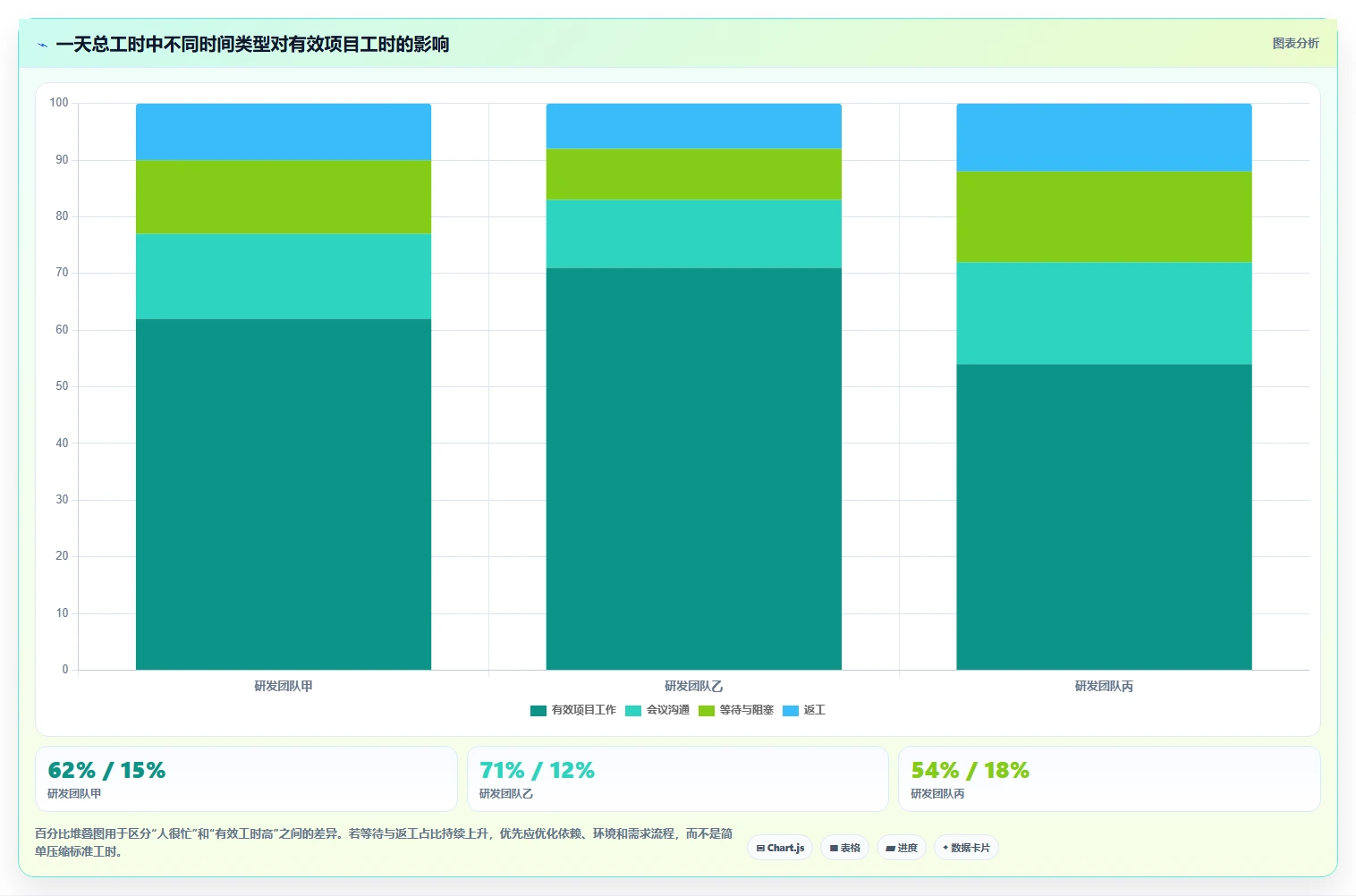Open the 62% / 15% card for 研发团队甲
The image size is (1356, 896).
[x=246, y=779]
